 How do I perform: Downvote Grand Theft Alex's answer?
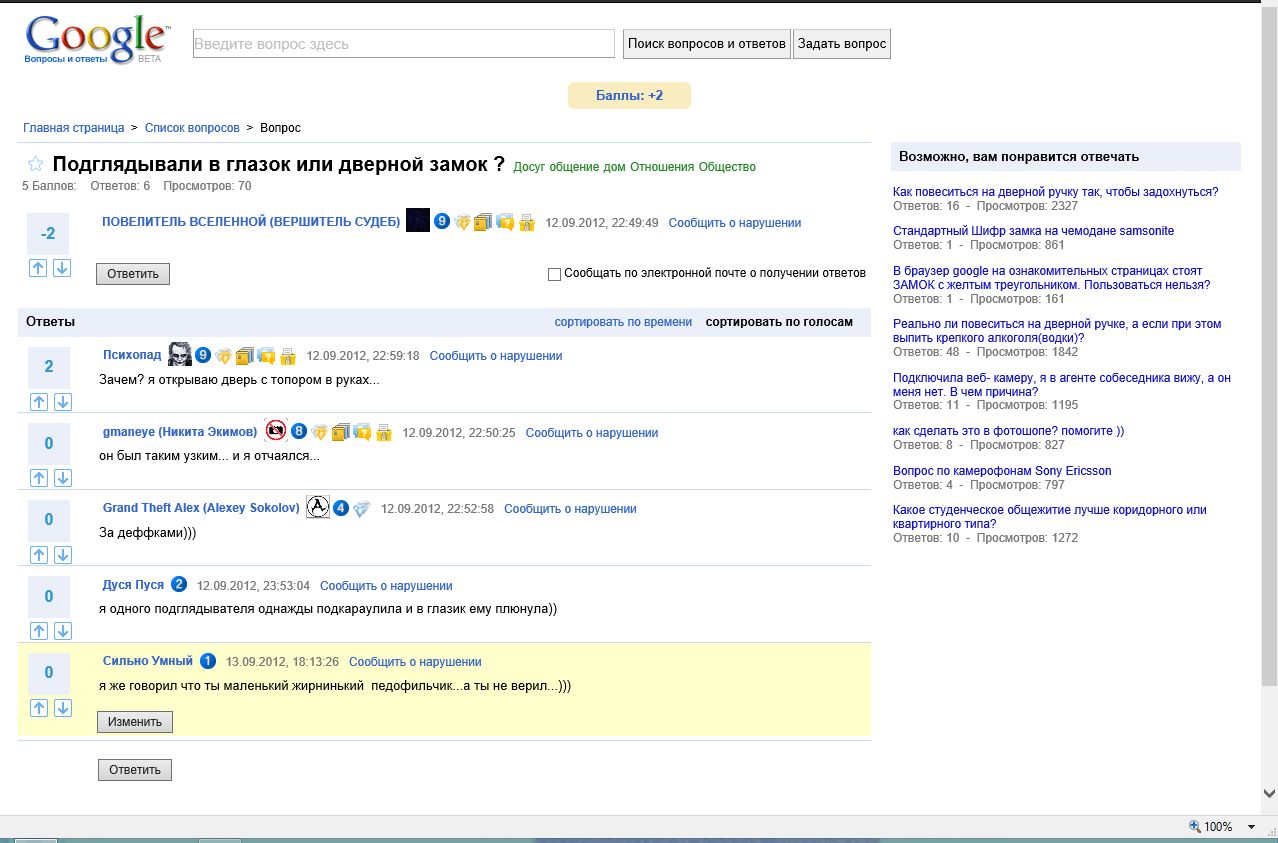[x=62, y=555]
